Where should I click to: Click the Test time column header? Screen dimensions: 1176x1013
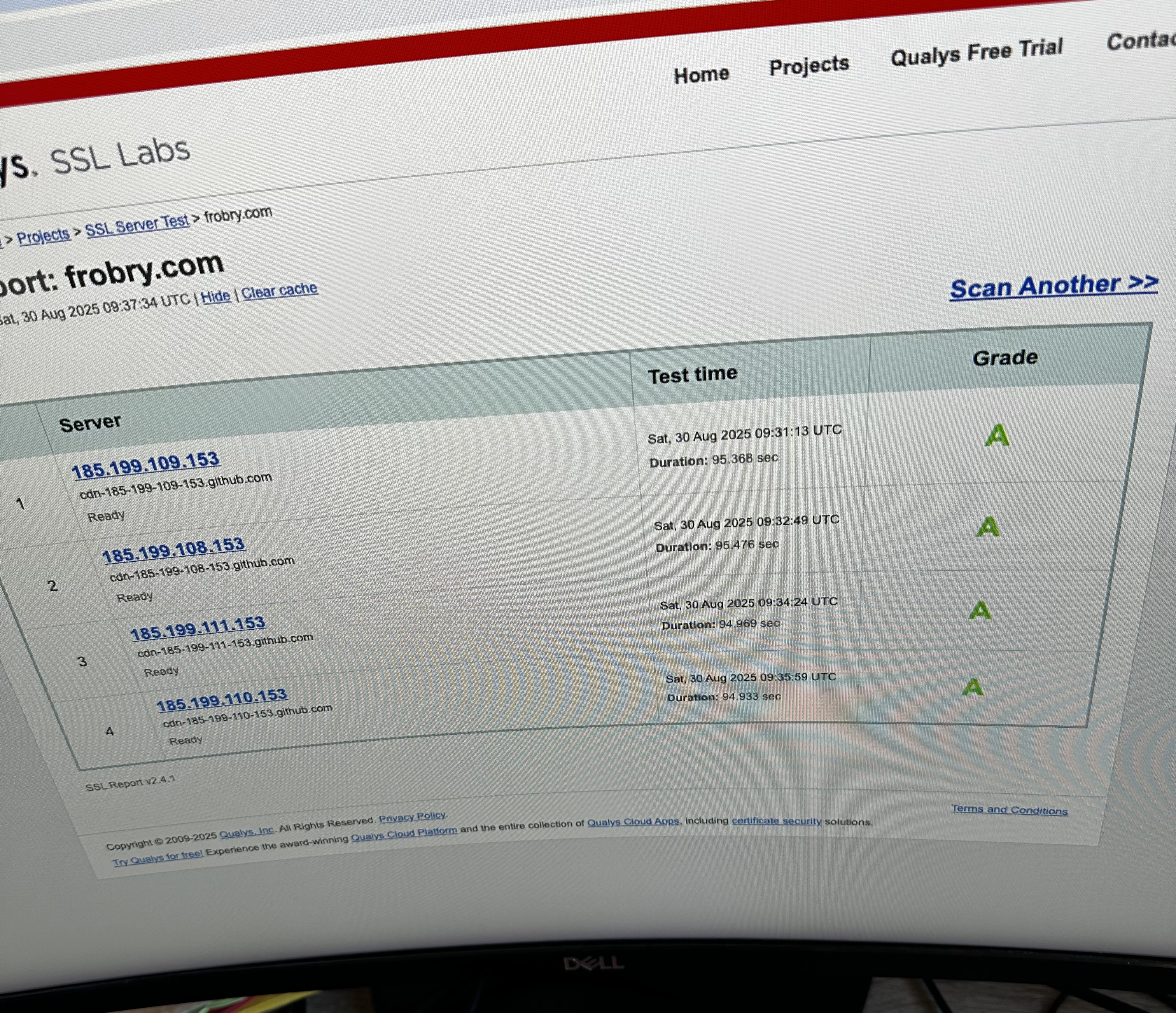693,374
